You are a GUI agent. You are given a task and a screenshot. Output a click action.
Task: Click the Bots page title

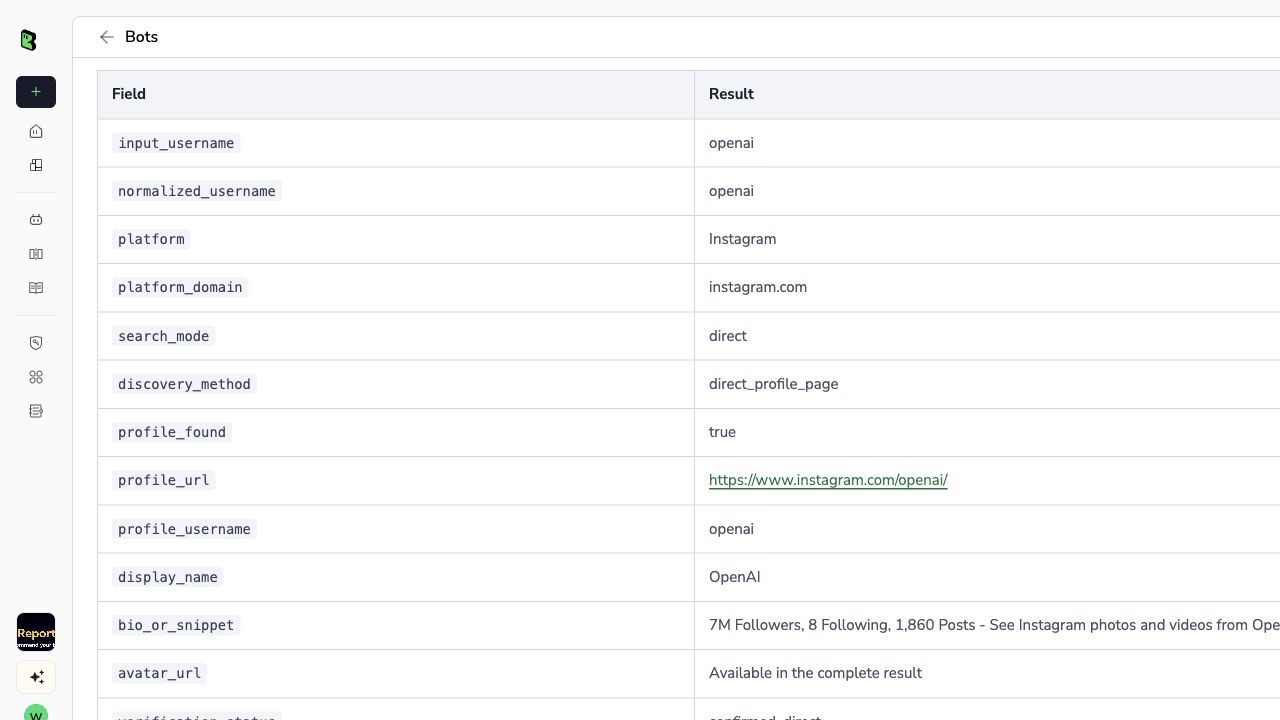(141, 37)
